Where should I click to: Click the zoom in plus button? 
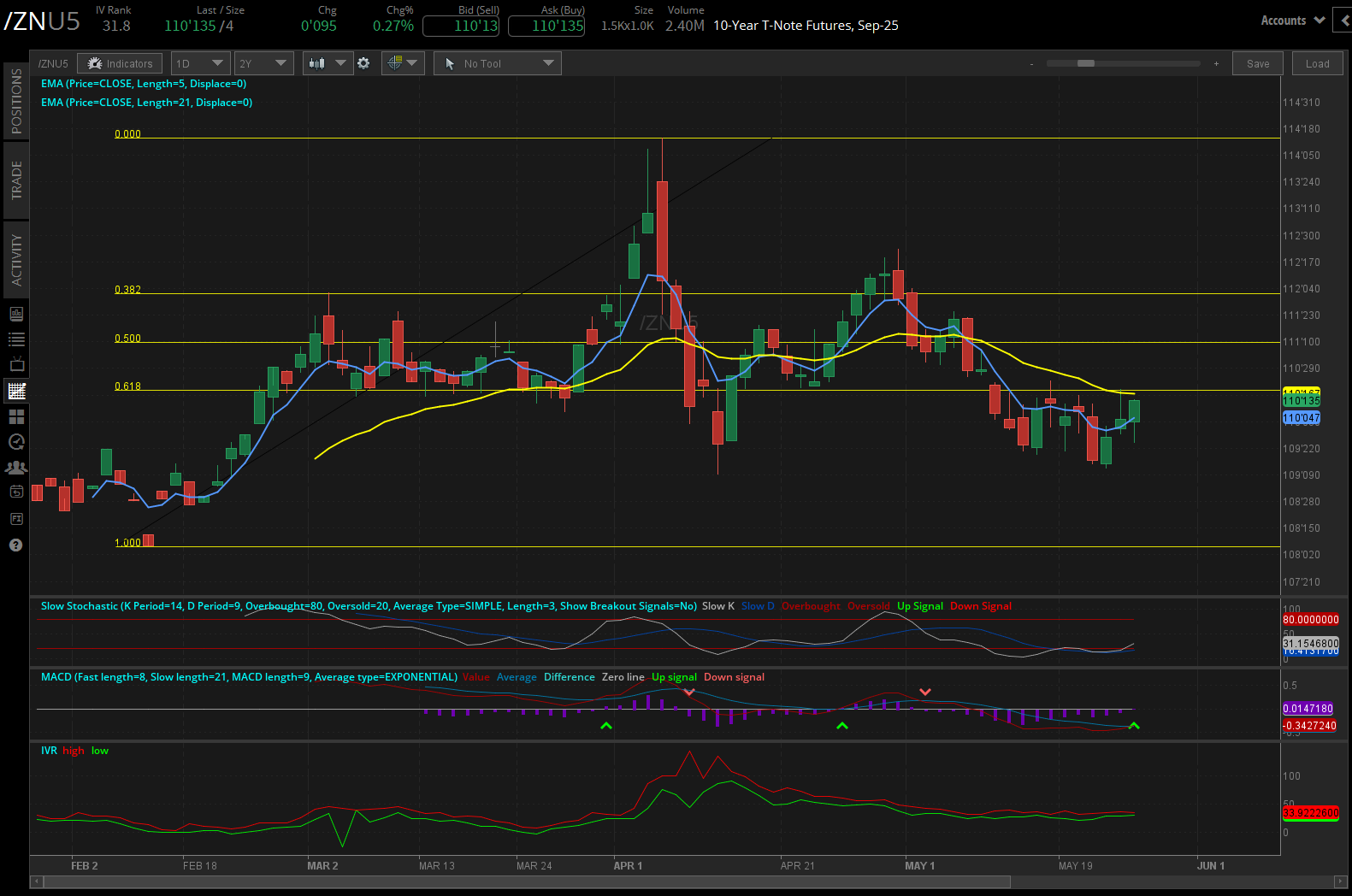pyautogui.click(x=1216, y=63)
